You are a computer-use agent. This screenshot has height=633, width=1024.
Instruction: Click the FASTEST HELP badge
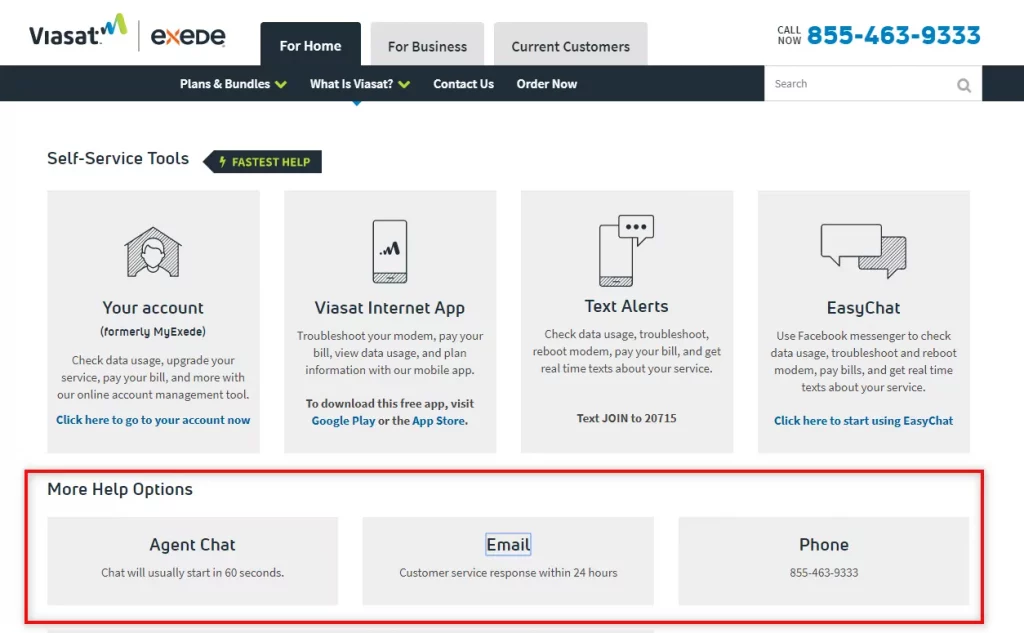point(263,161)
